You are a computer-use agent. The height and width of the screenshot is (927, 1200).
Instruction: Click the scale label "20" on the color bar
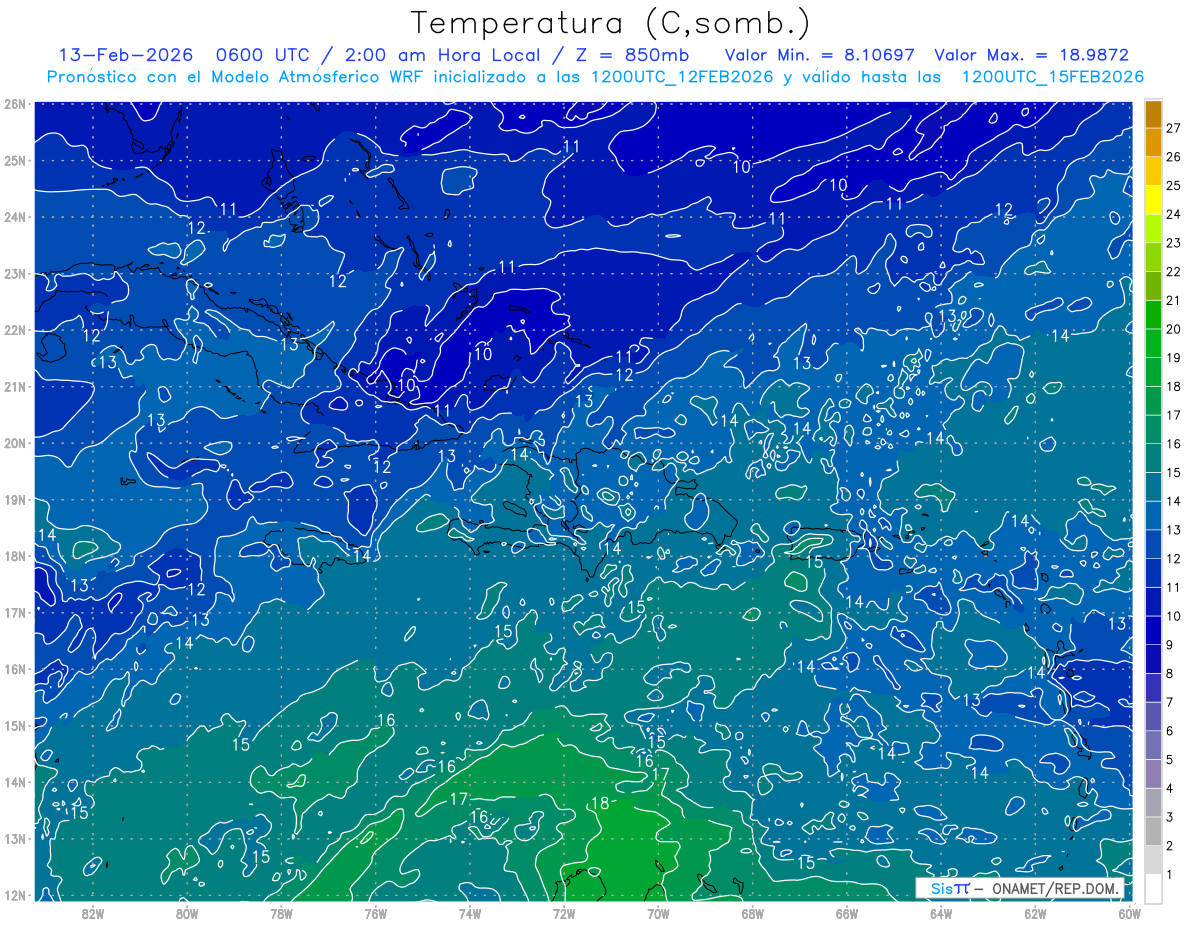point(1173,329)
